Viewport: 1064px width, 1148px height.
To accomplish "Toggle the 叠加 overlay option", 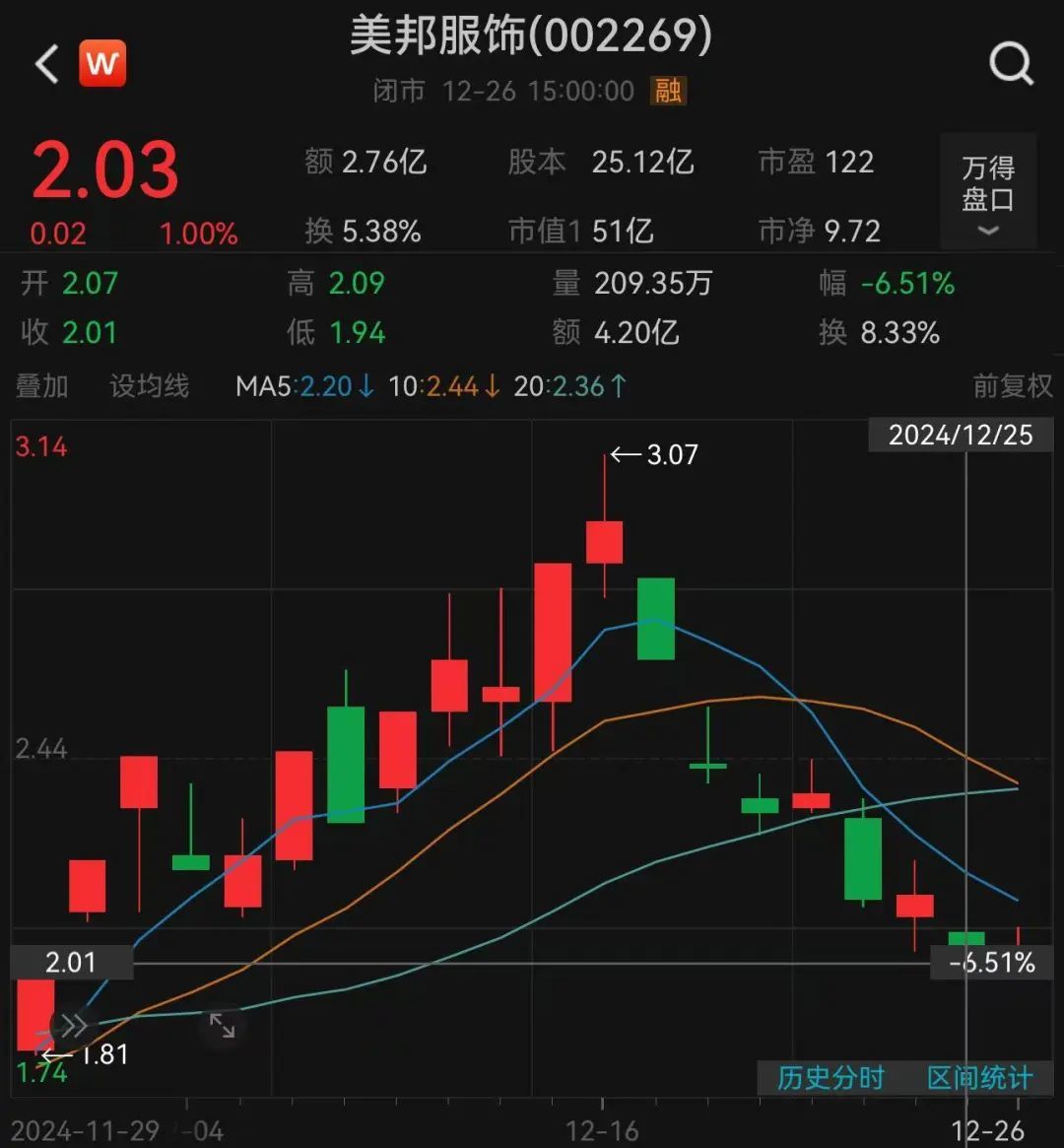I will tap(42, 386).
